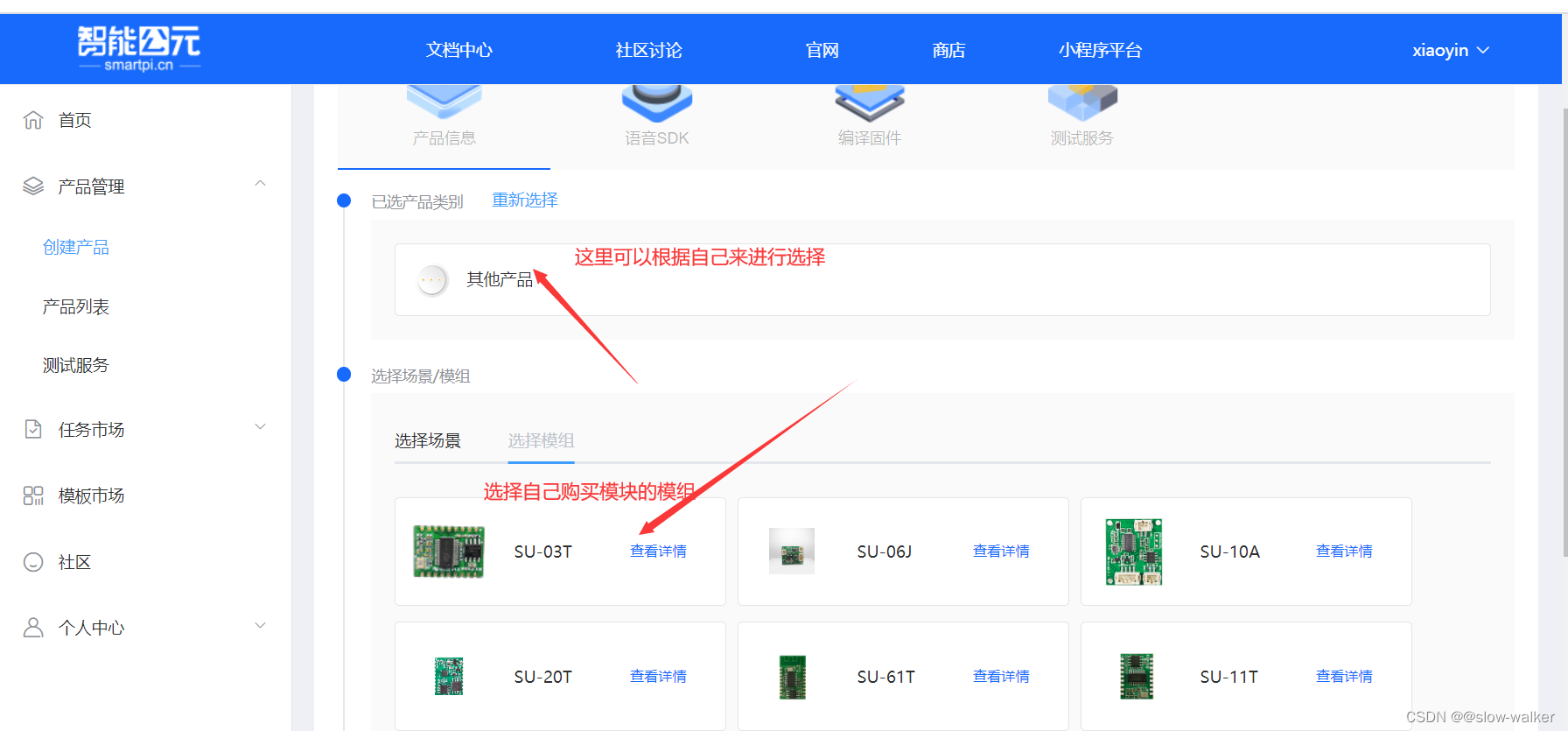Click 查看详情 for SU-03T
Screen dimensions: 1568x731
659,552
